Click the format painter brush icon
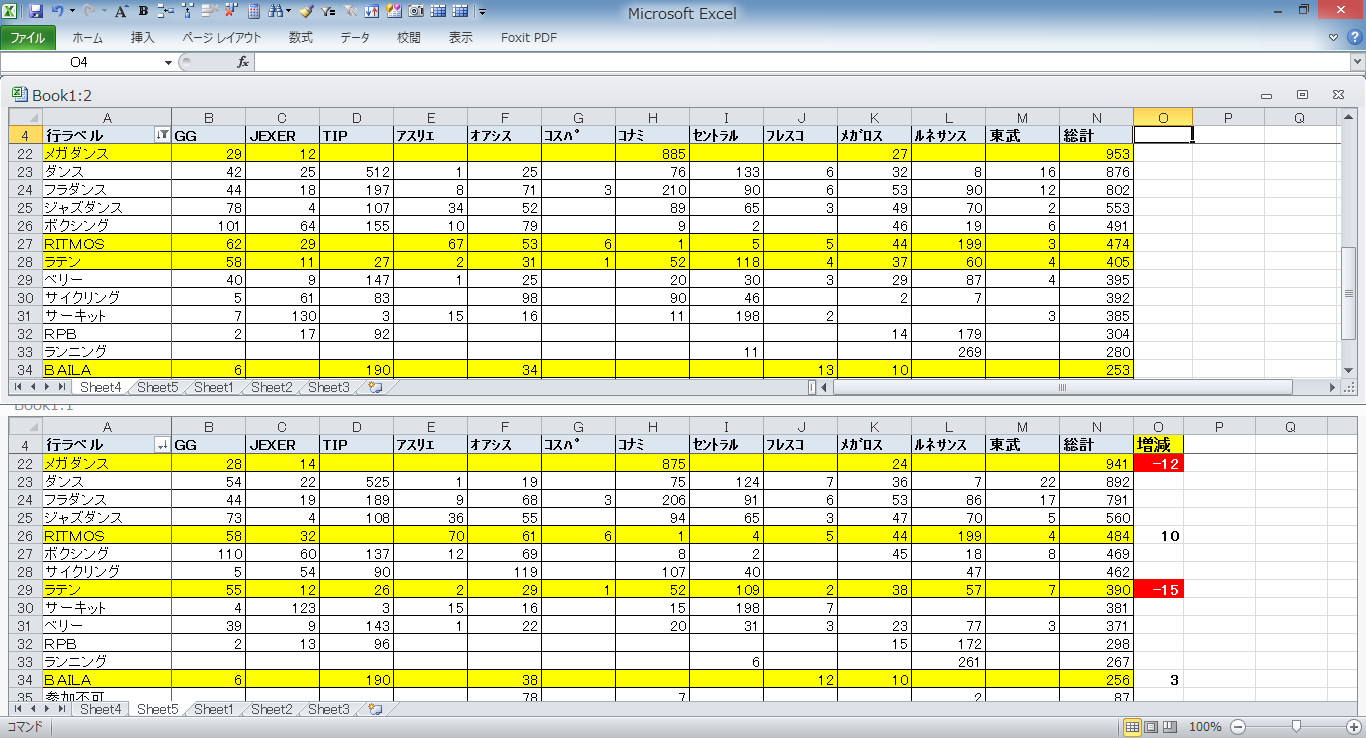The height and width of the screenshot is (738, 1366). tap(306, 12)
